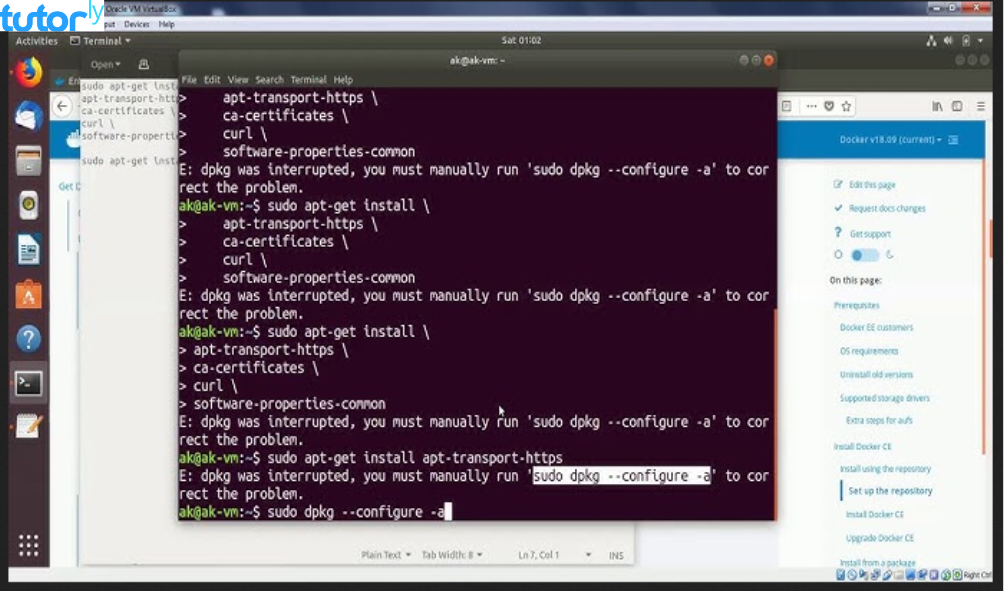Click the battery icon in top bar

click(x=966, y=41)
